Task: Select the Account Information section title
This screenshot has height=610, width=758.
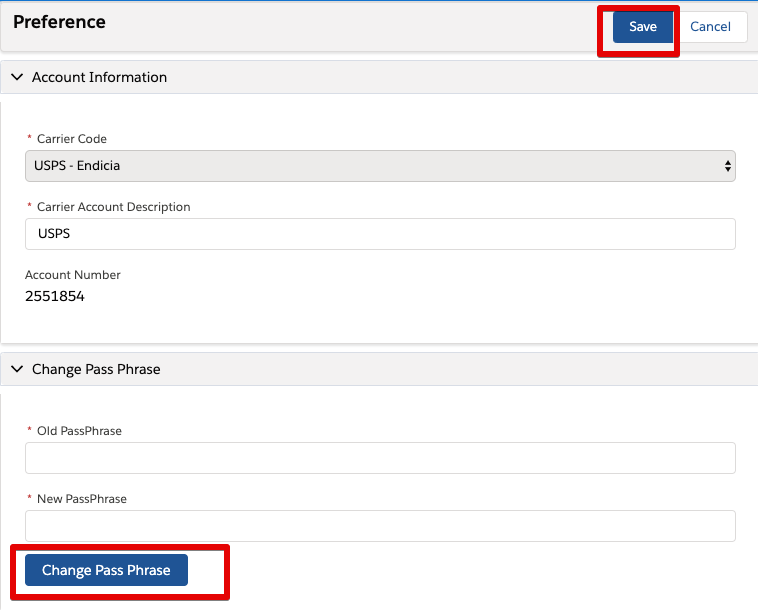Action: [99, 77]
